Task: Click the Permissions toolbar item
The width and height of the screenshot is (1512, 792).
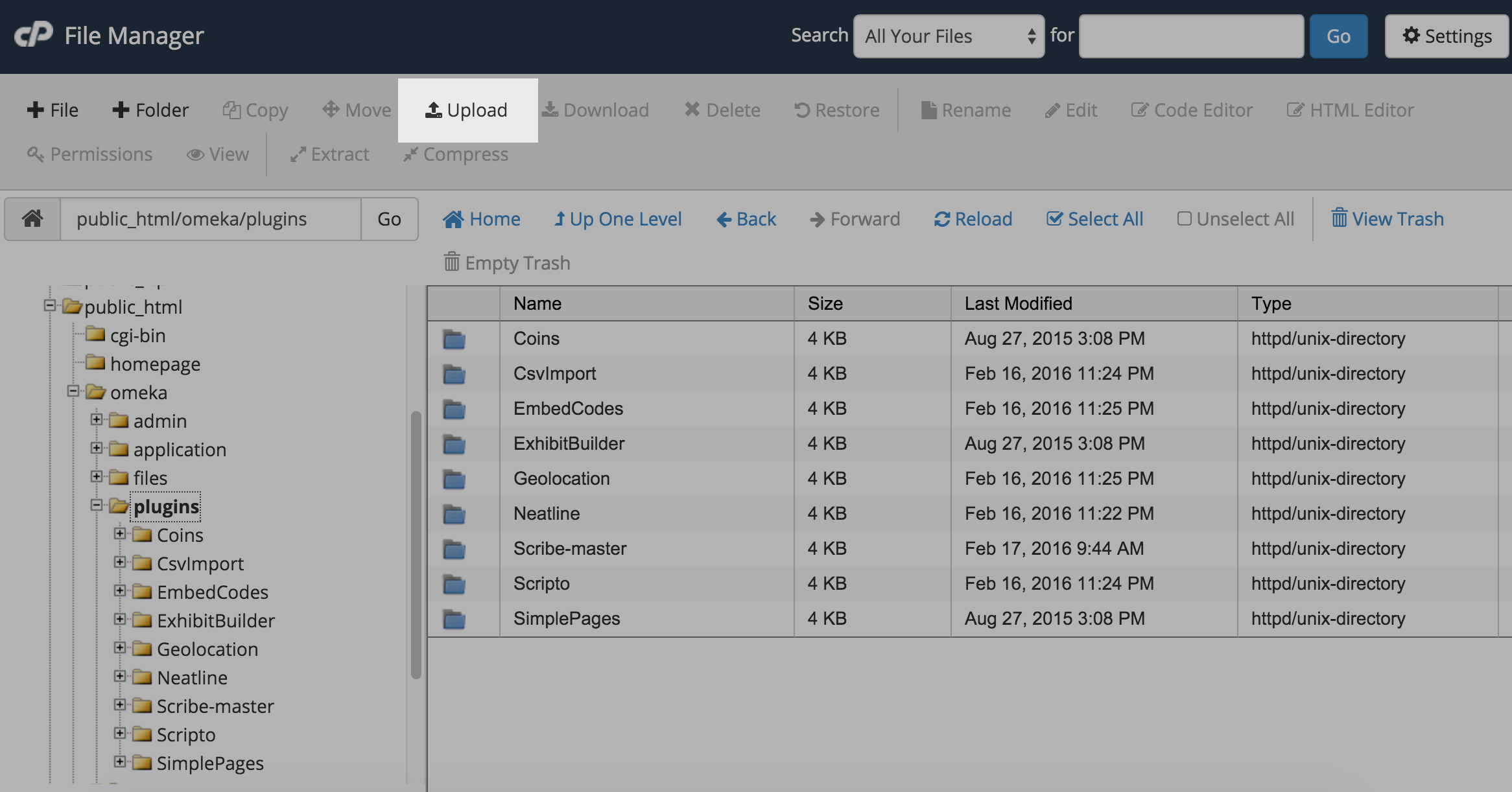Action: (89, 154)
